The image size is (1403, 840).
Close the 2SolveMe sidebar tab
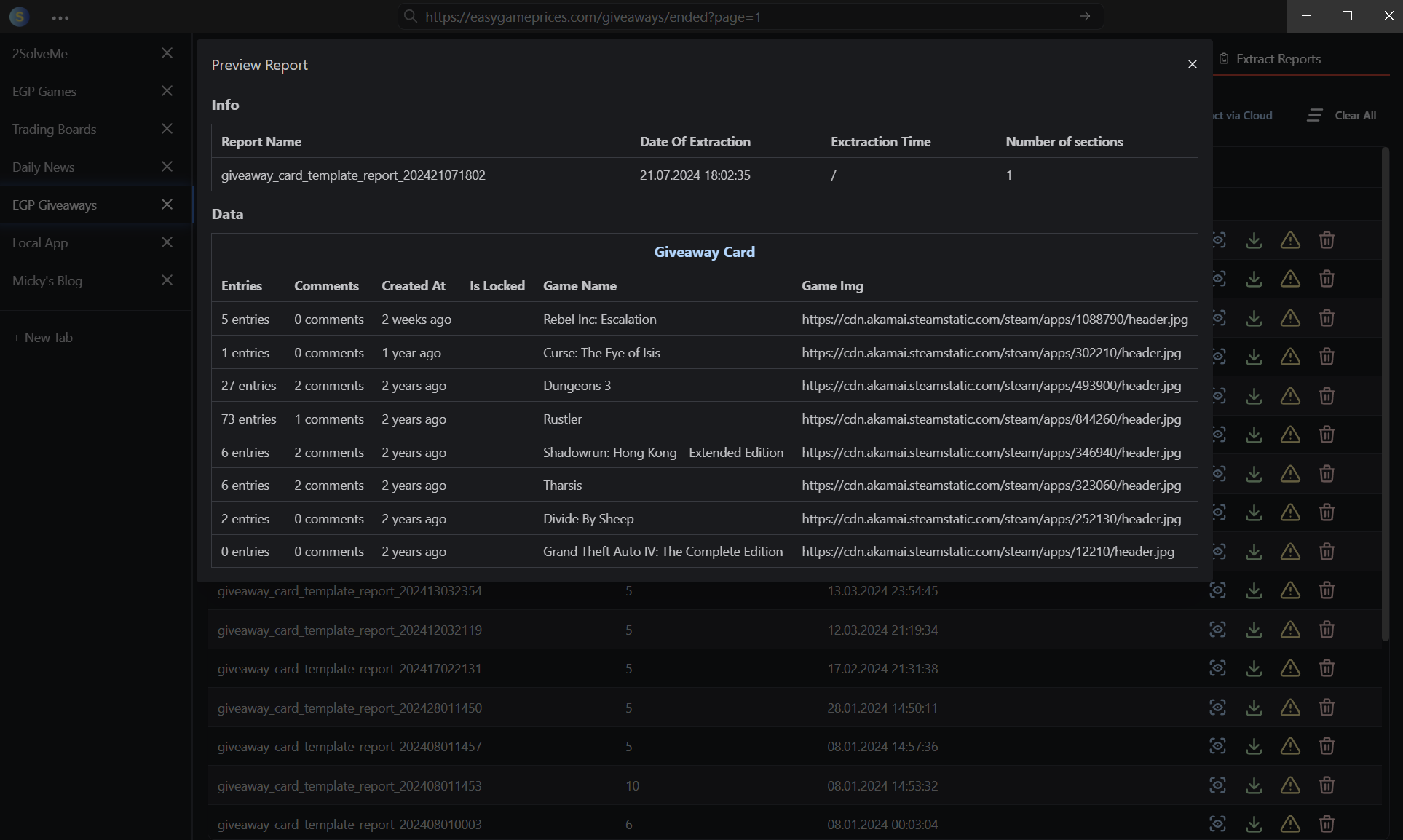click(167, 53)
